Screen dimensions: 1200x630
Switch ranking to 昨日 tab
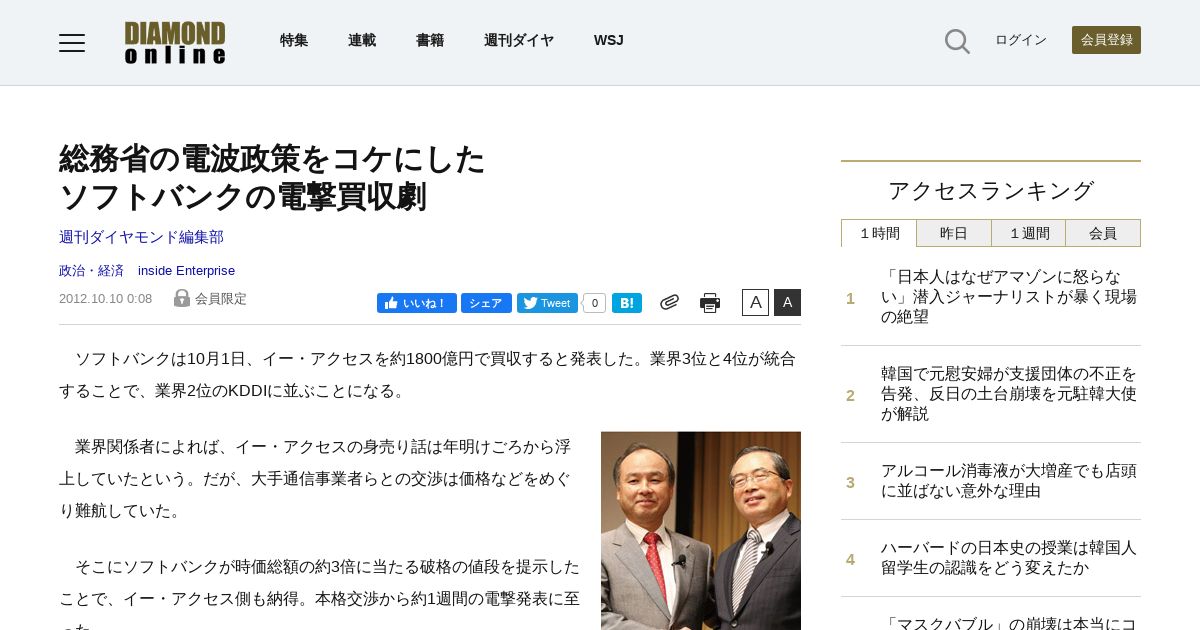(954, 233)
